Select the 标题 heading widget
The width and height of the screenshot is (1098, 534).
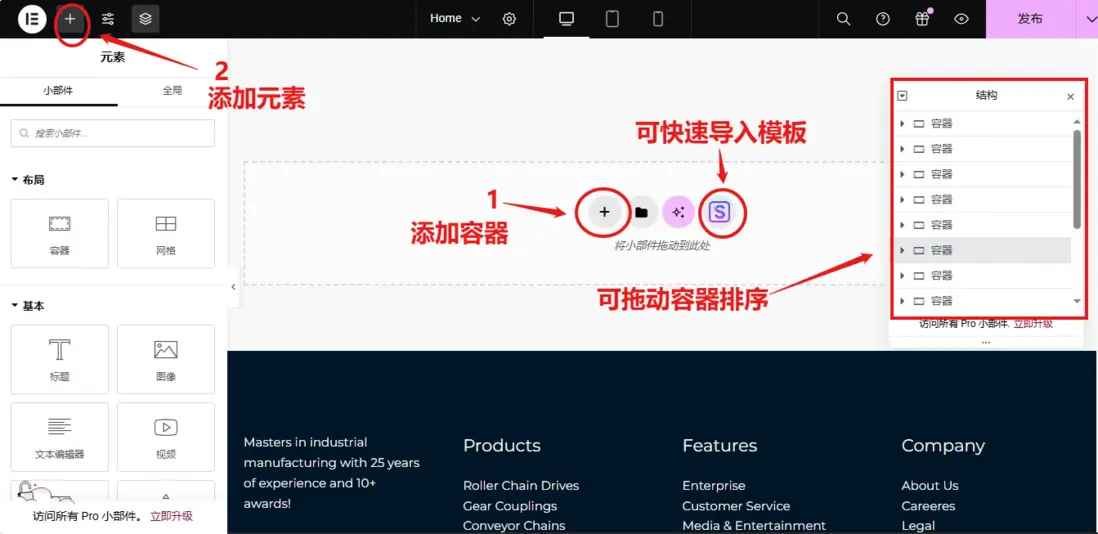(x=60, y=359)
